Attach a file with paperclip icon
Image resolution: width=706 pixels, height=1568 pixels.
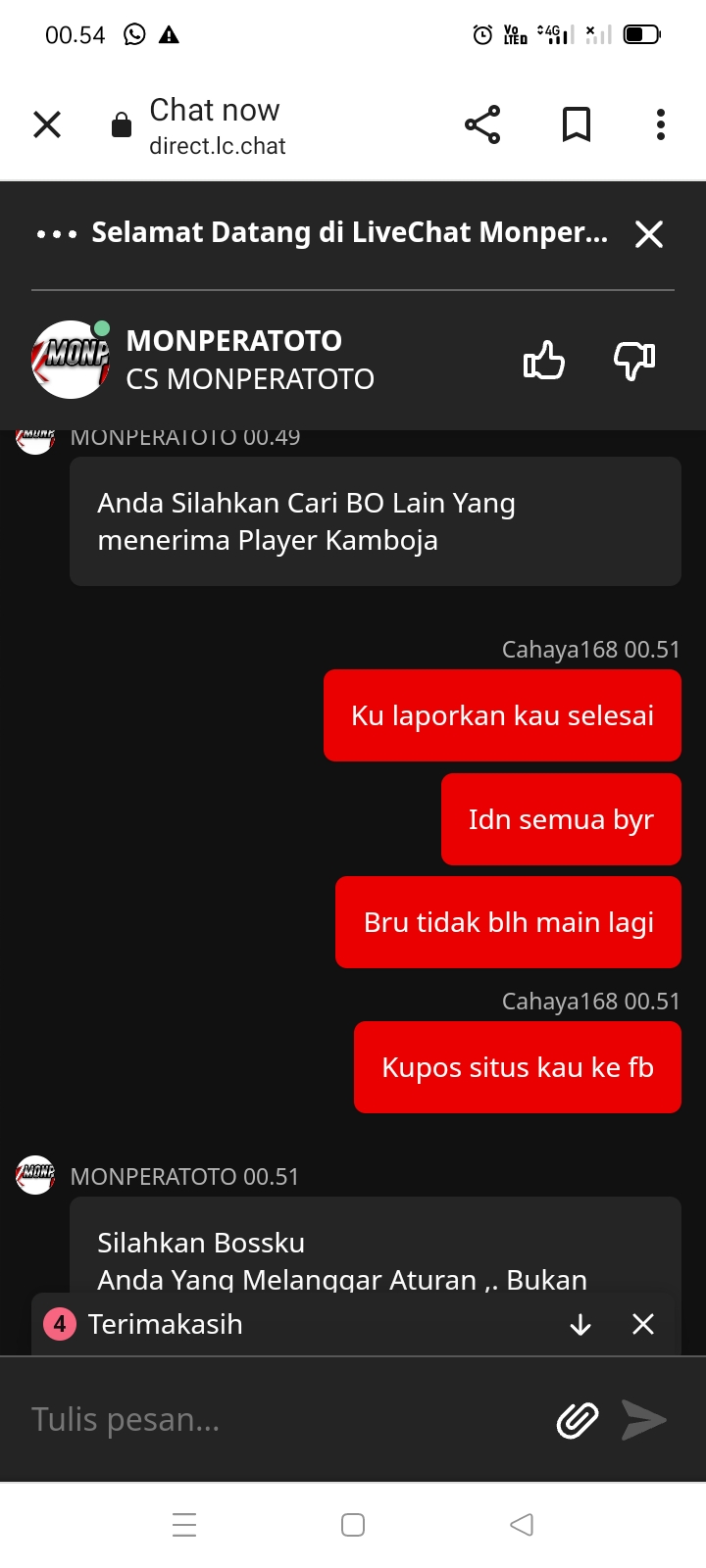click(578, 1419)
